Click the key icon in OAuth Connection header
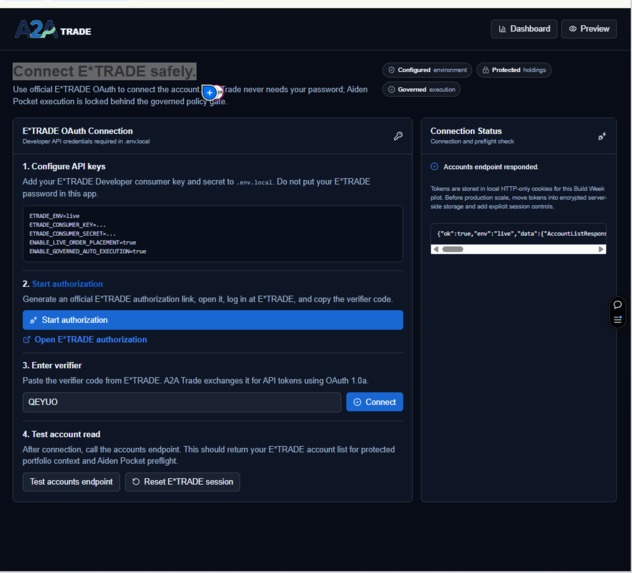Image resolution: width=632 pixels, height=573 pixels. (398, 136)
